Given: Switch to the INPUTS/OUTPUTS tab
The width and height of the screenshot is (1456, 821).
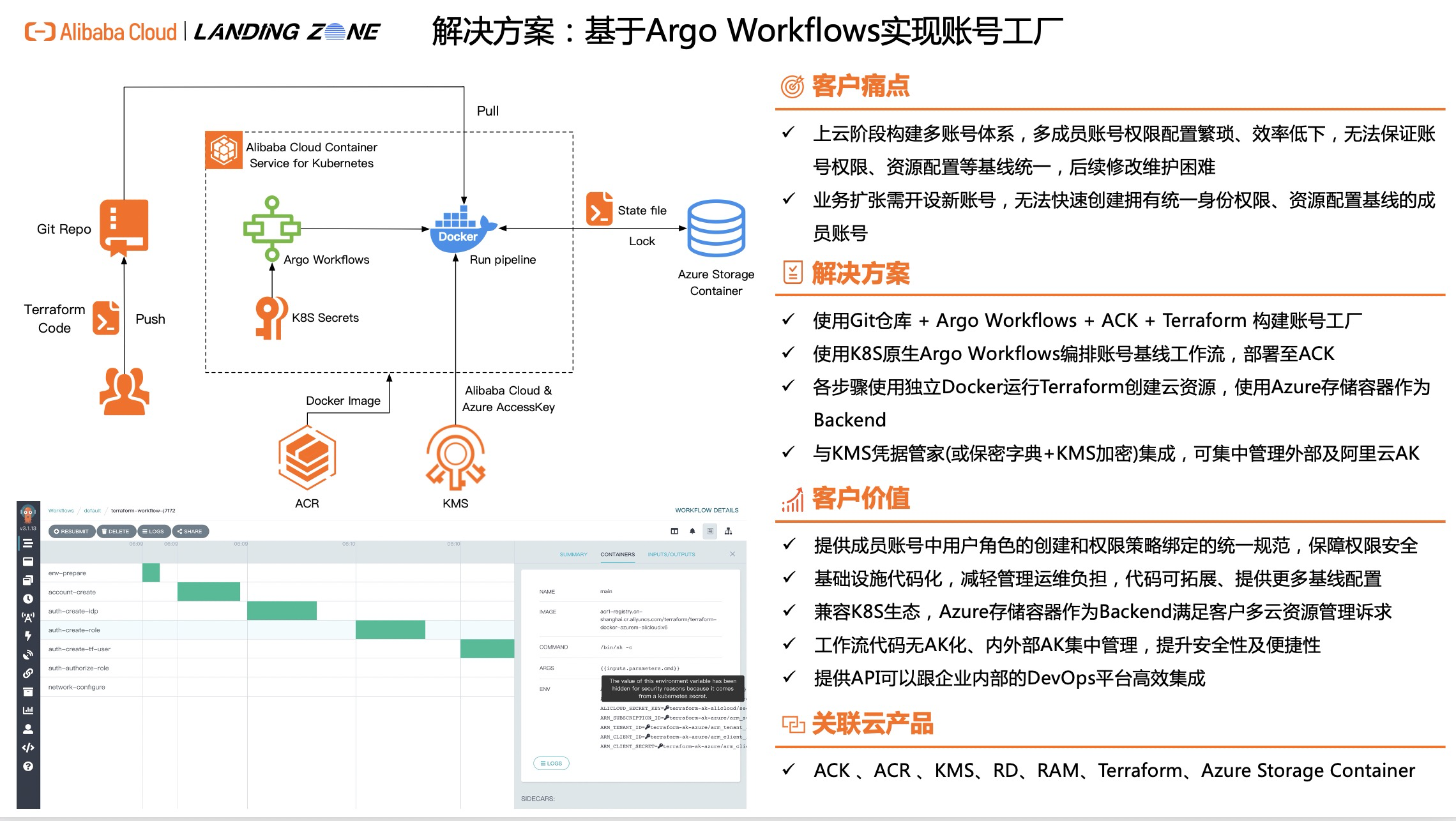Looking at the screenshot, I should point(671,554).
